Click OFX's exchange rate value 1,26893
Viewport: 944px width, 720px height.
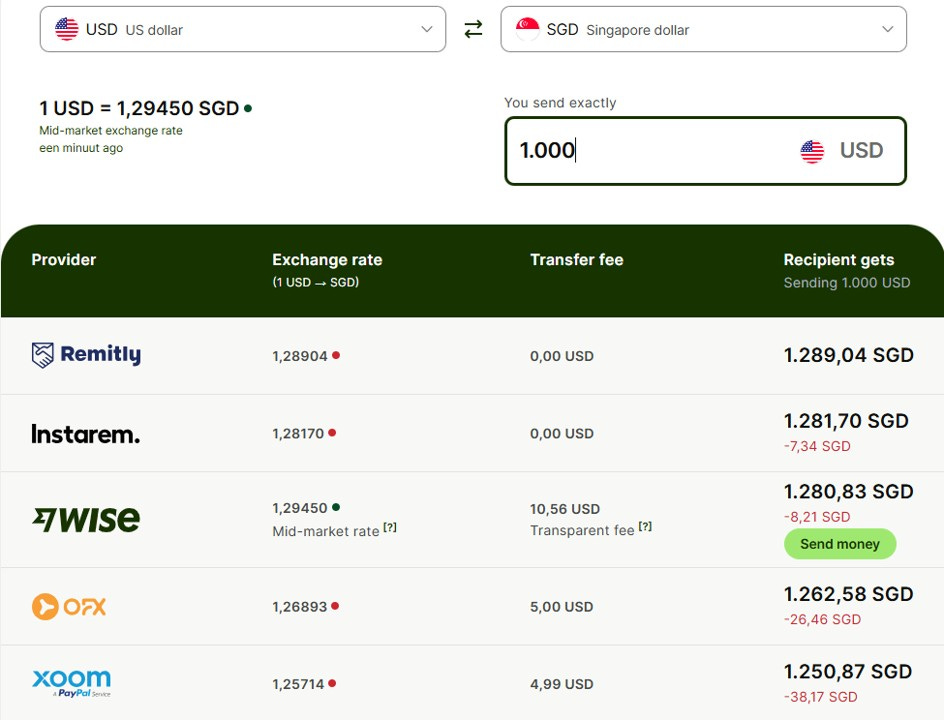pyautogui.click(x=299, y=607)
